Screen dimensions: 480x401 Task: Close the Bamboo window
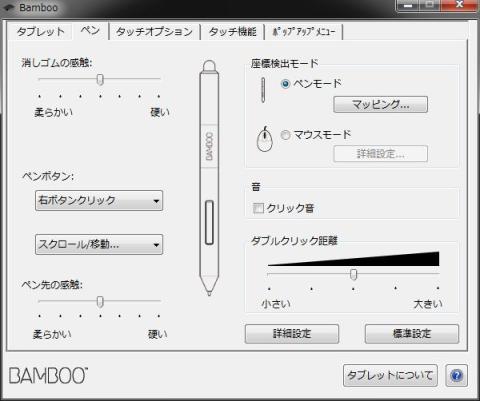tap(459, 5)
